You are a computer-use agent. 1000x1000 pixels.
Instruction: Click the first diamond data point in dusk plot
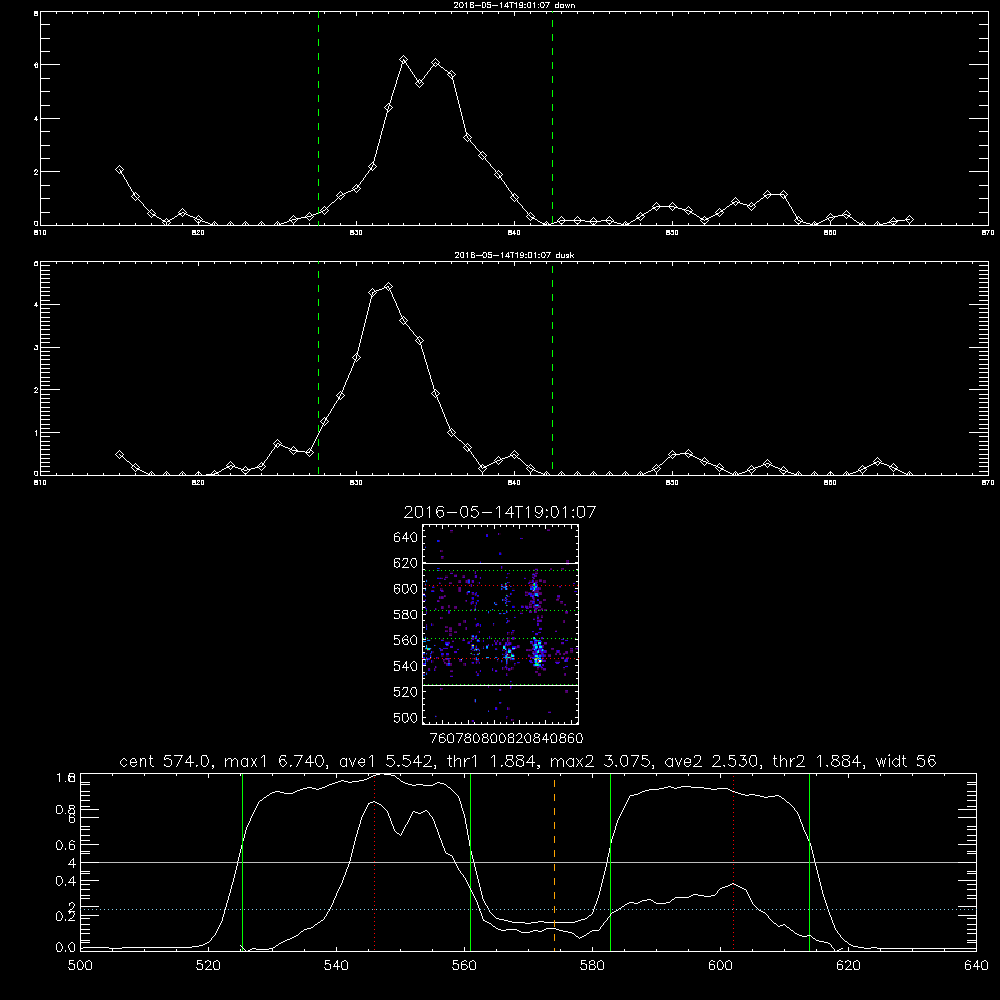(x=119, y=455)
